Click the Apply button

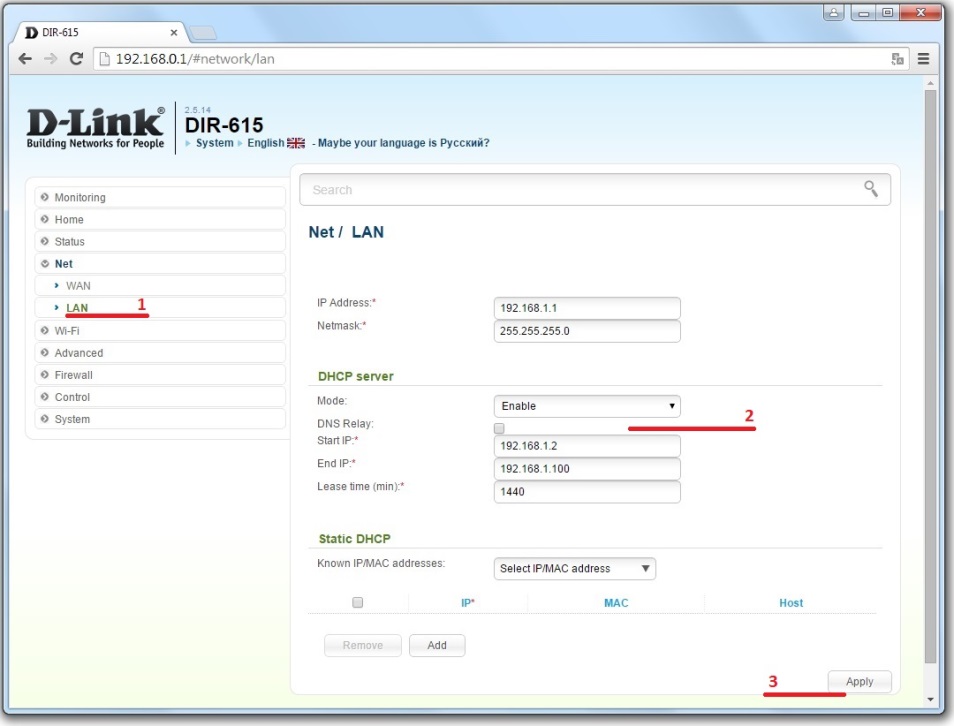pyautogui.click(x=860, y=682)
